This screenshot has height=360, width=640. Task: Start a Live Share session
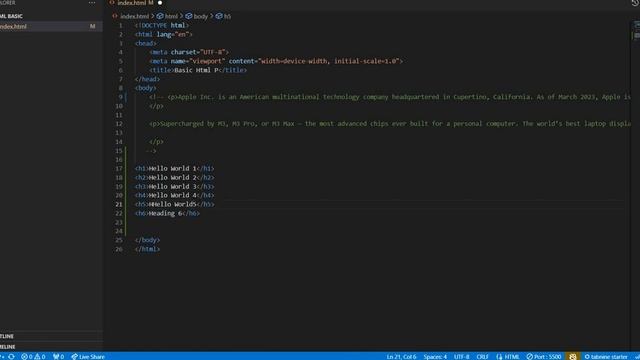pos(88,356)
